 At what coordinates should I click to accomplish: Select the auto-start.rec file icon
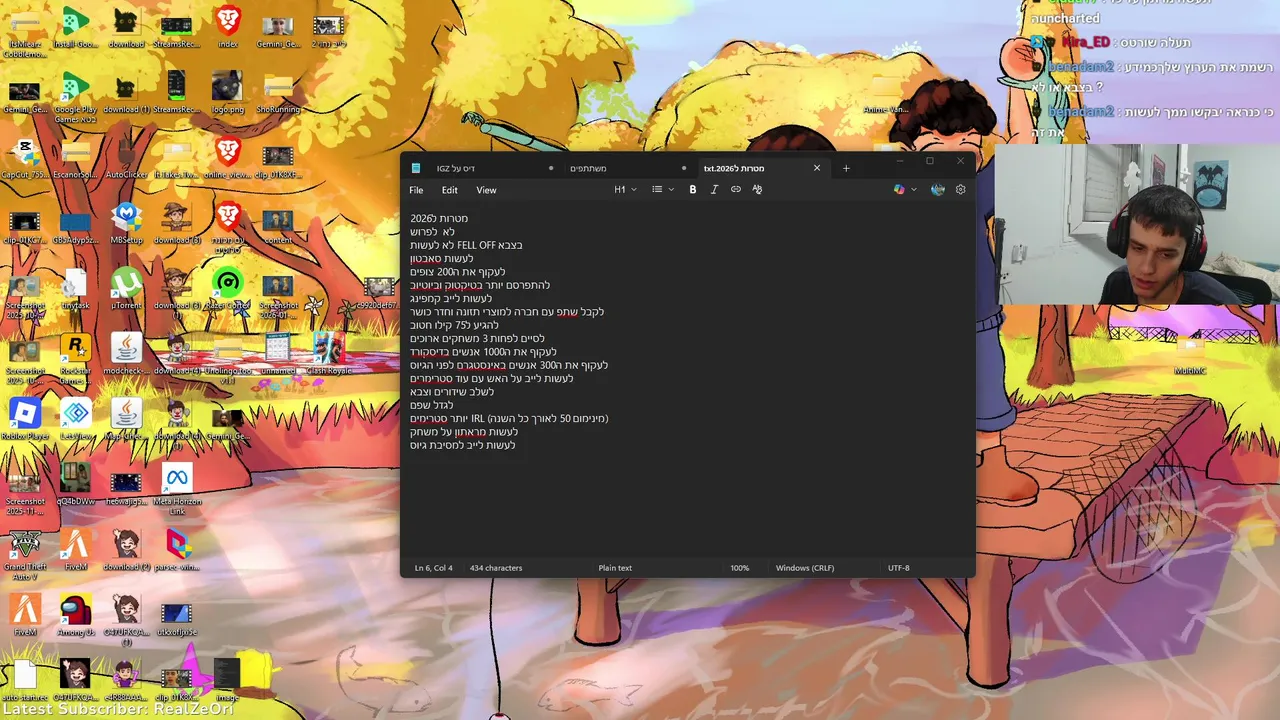pyautogui.click(x=25, y=680)
